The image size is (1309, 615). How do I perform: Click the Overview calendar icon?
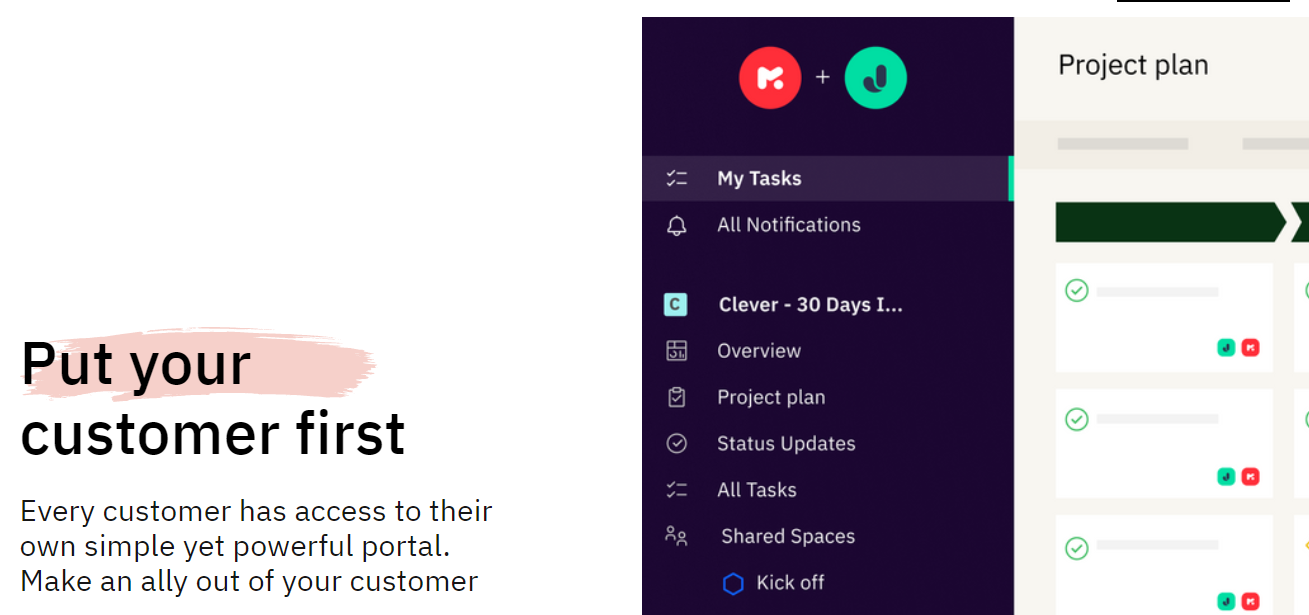point(676,350)
